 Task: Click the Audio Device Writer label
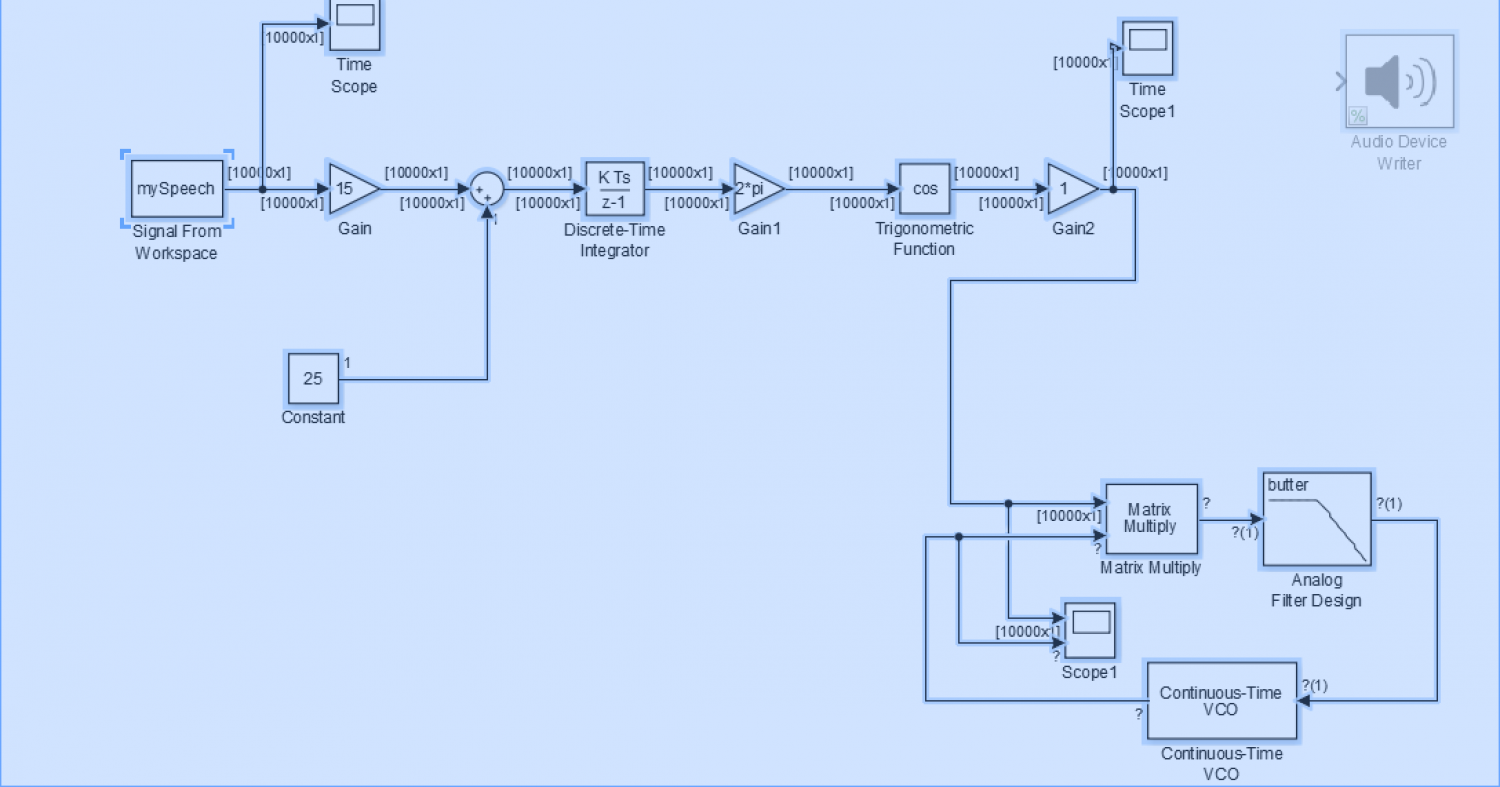(x=1399, y=152)
